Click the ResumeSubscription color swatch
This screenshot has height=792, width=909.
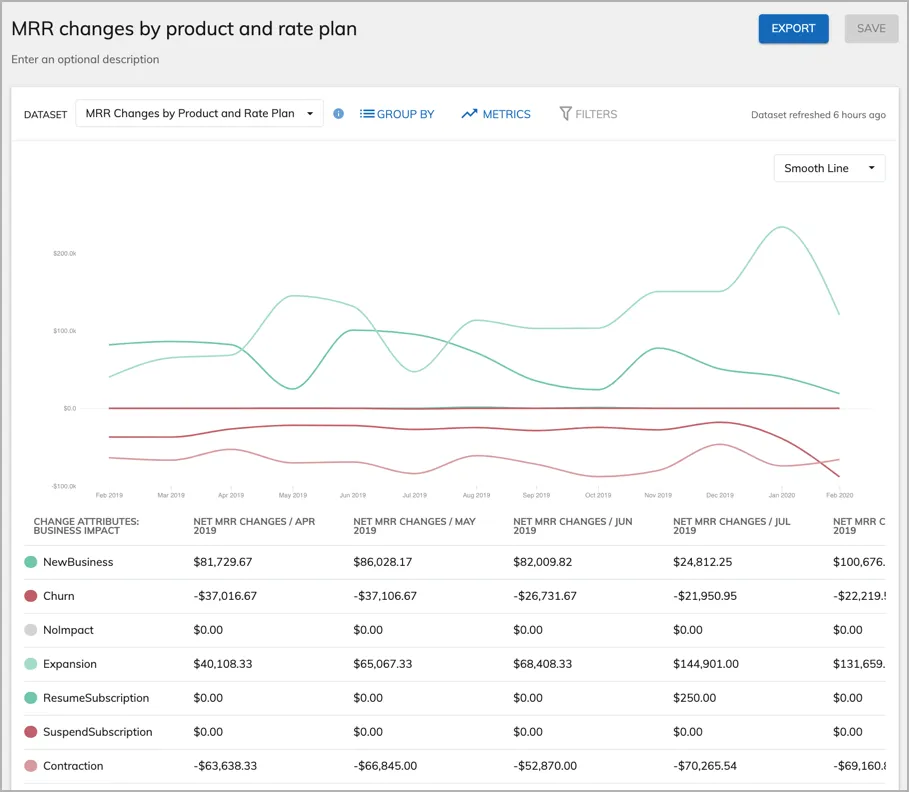(31, 698)
